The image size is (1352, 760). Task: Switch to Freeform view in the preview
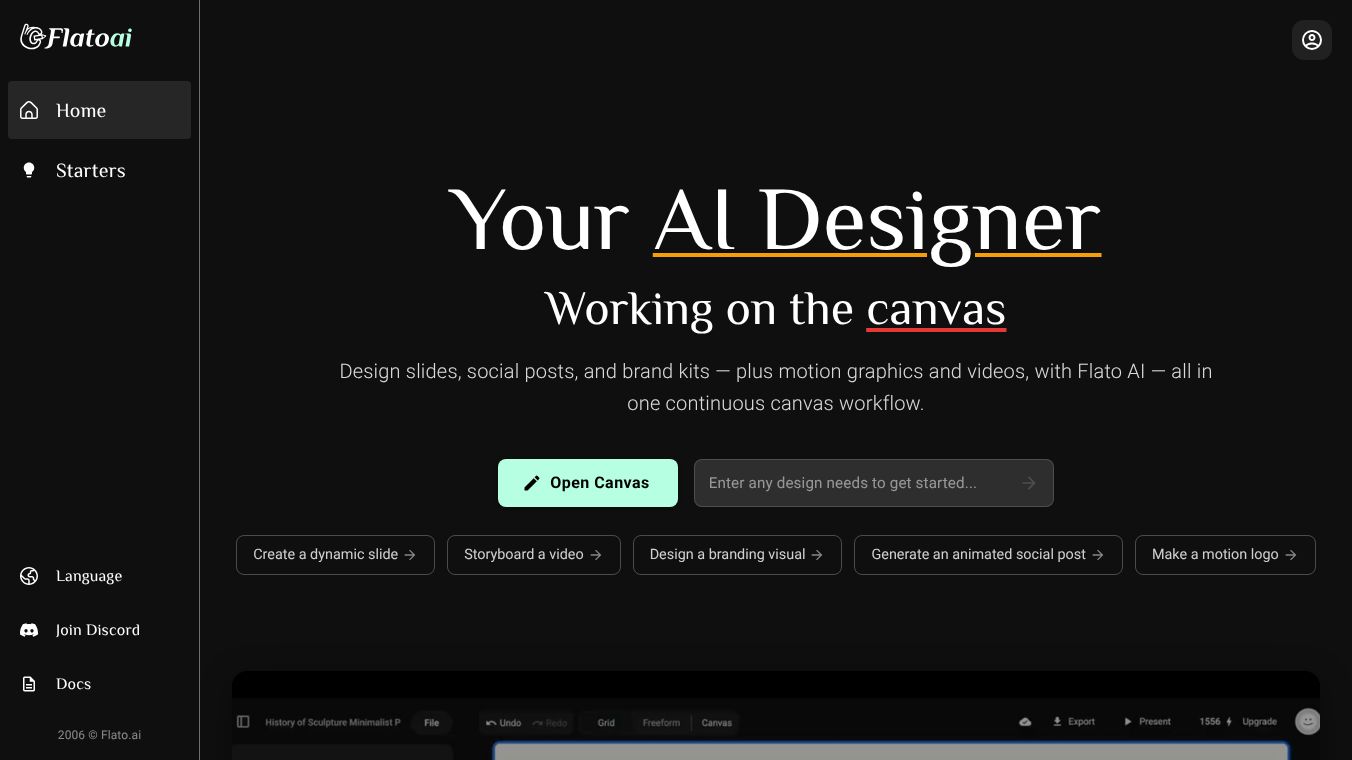tap(661, 722)
